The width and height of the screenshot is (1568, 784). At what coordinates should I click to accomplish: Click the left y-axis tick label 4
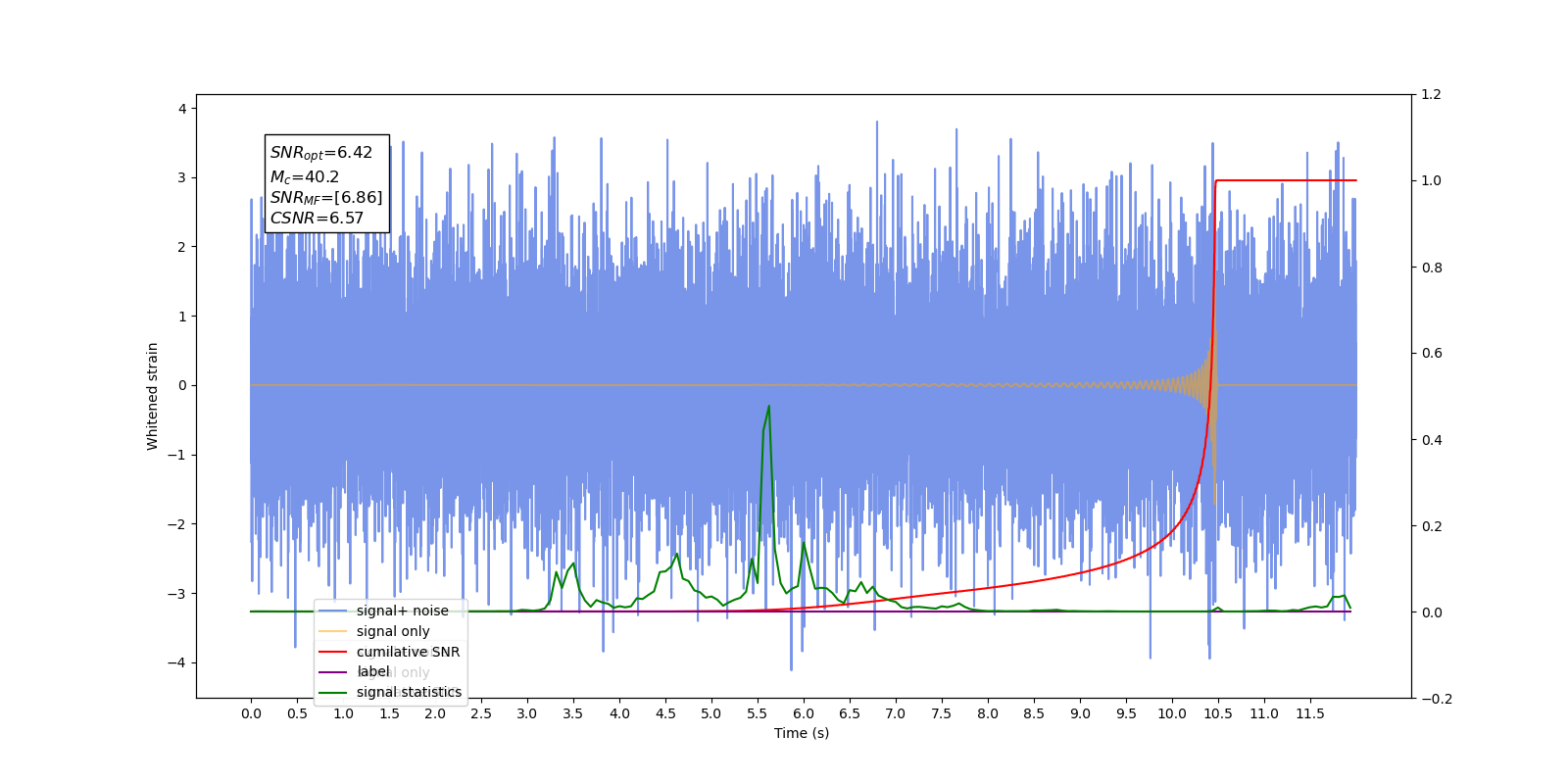[182, 109]
